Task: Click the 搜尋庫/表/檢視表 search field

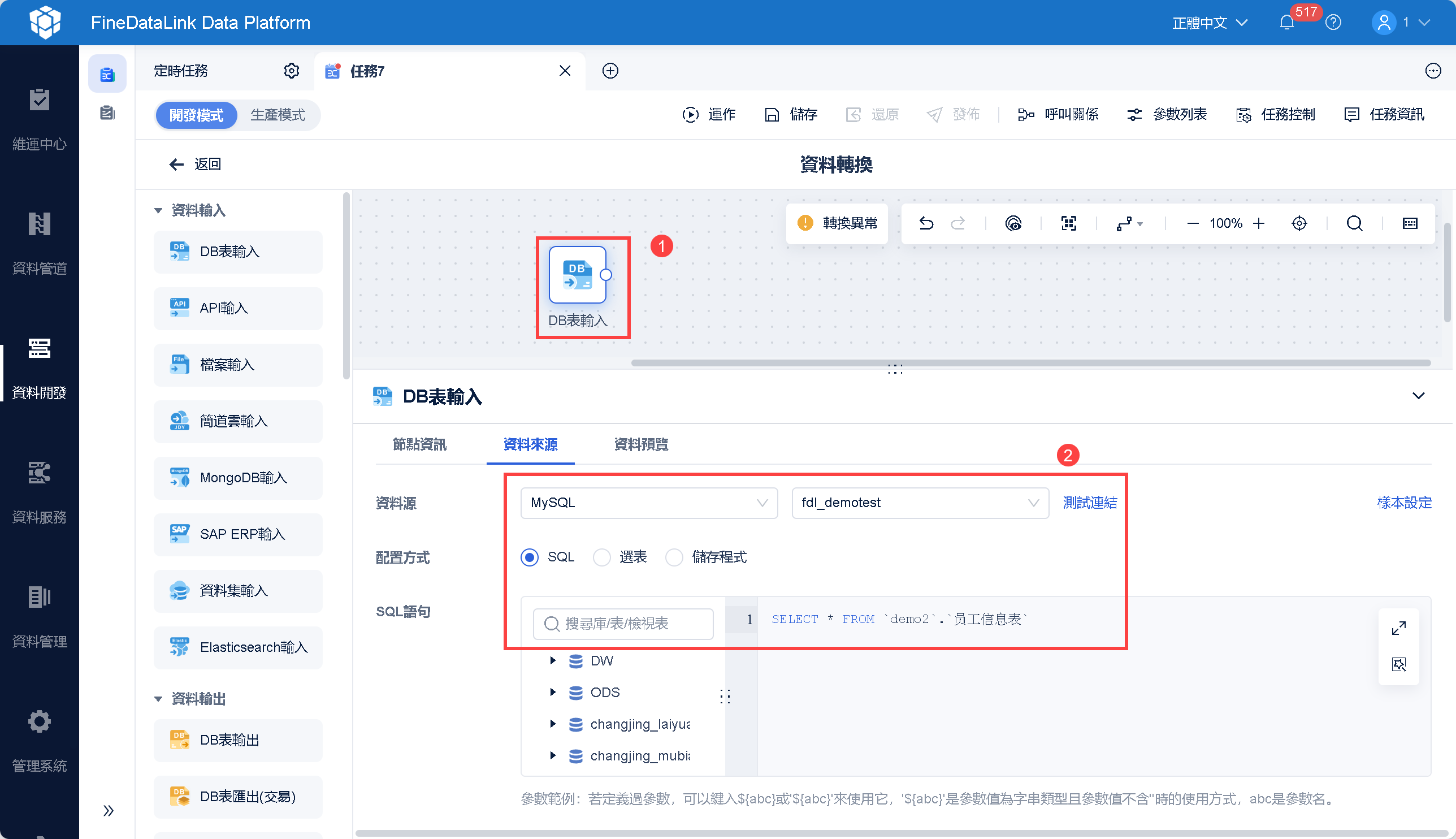Action: [623, 624]
